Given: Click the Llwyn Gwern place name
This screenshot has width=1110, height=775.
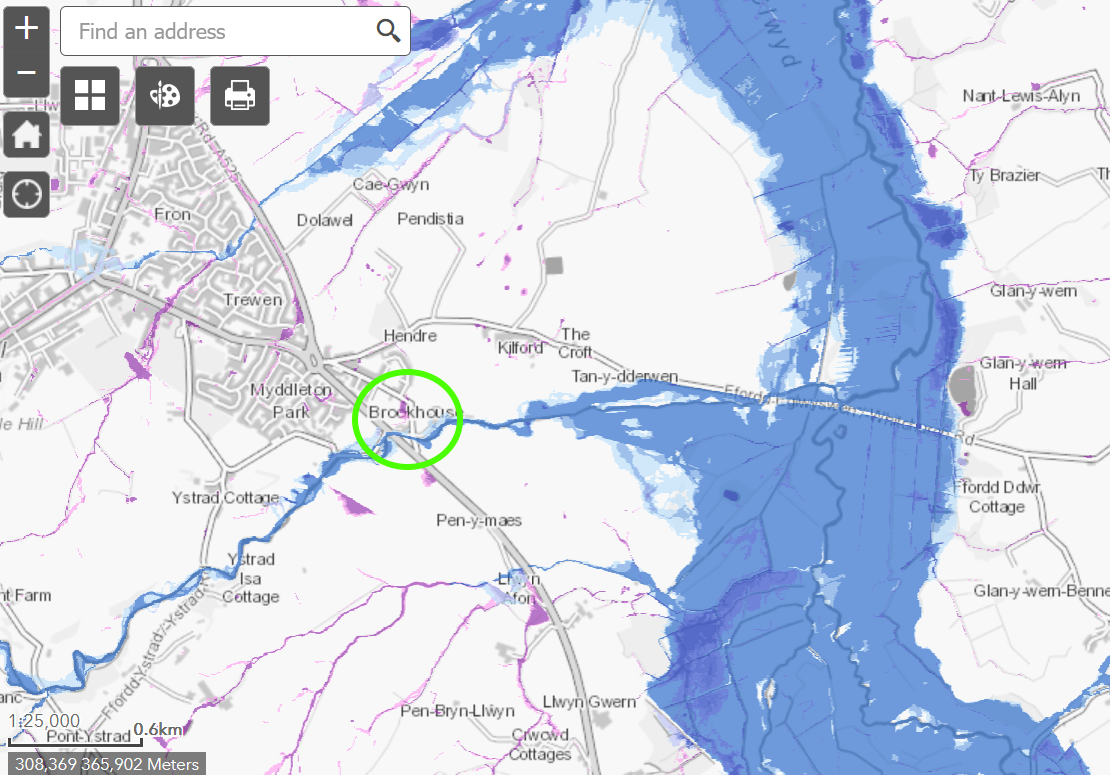Looking at the screenshot, I should tap(587, 702).
